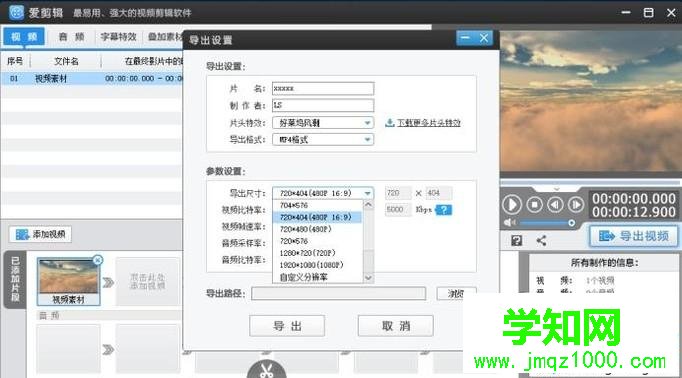Click the 文件名 column header

[66, 61]
